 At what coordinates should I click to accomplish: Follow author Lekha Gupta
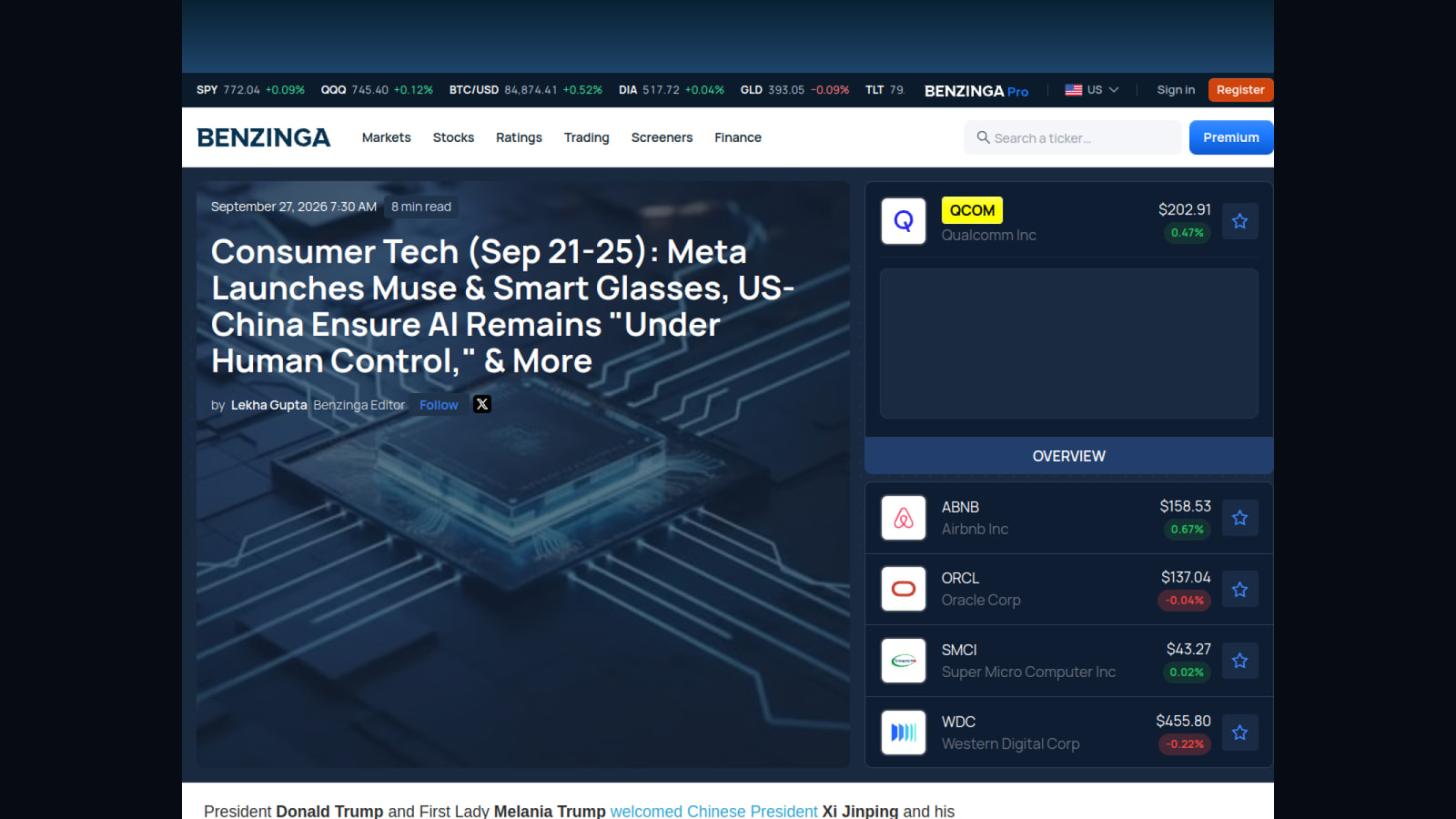[x=439, y=405]
